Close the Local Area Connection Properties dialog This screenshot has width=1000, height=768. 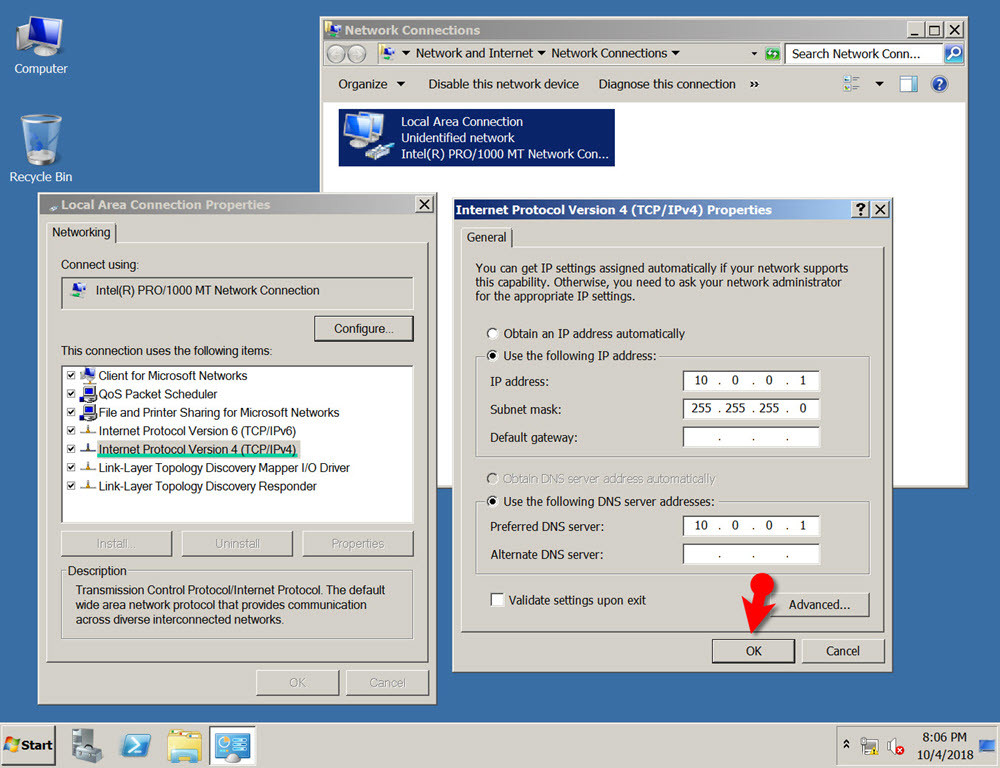(424, 204)
